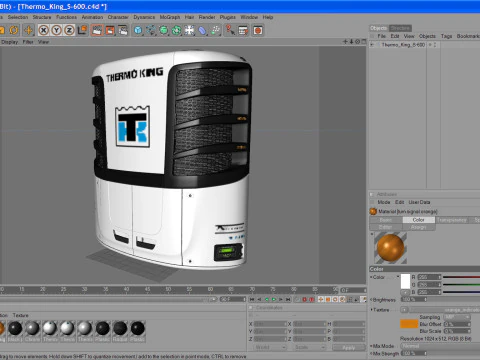Go to the end of animation
This screenshot has height=360, width=480.
coord(288,299)
